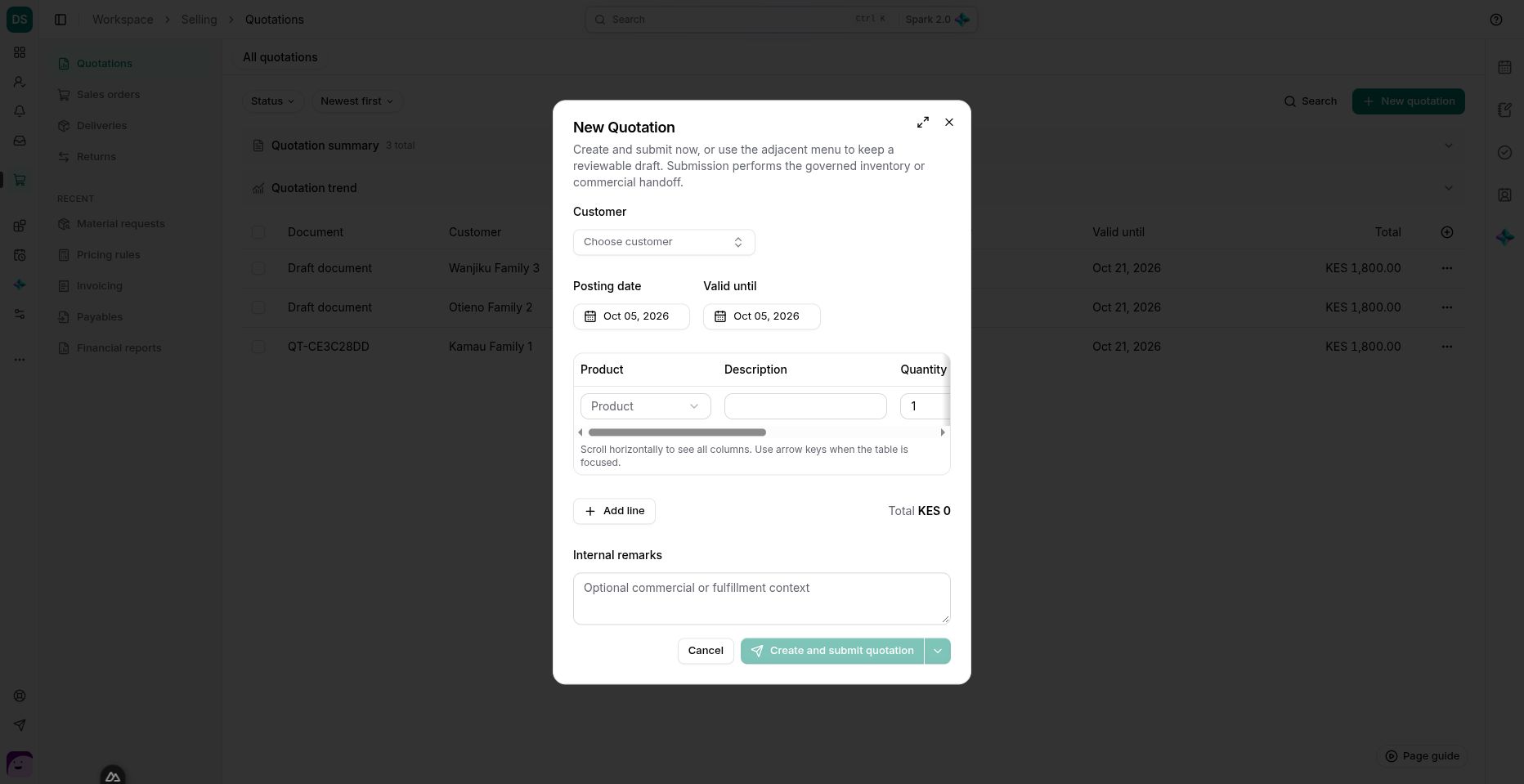Open row actions for QT-CE3C28DD
This screenshot has height=784, width=1524.
1447,347
